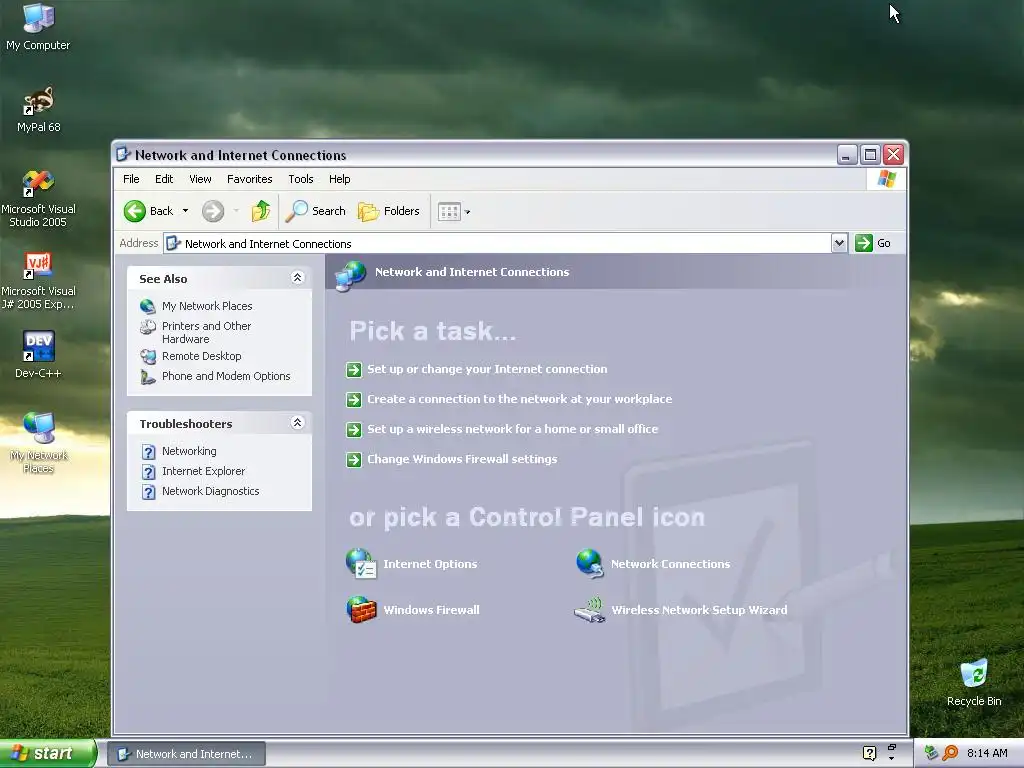Launch the Internet Explorer troubleshooter
The height and width of the screenshot is (768, 1024).
point(203,472)
